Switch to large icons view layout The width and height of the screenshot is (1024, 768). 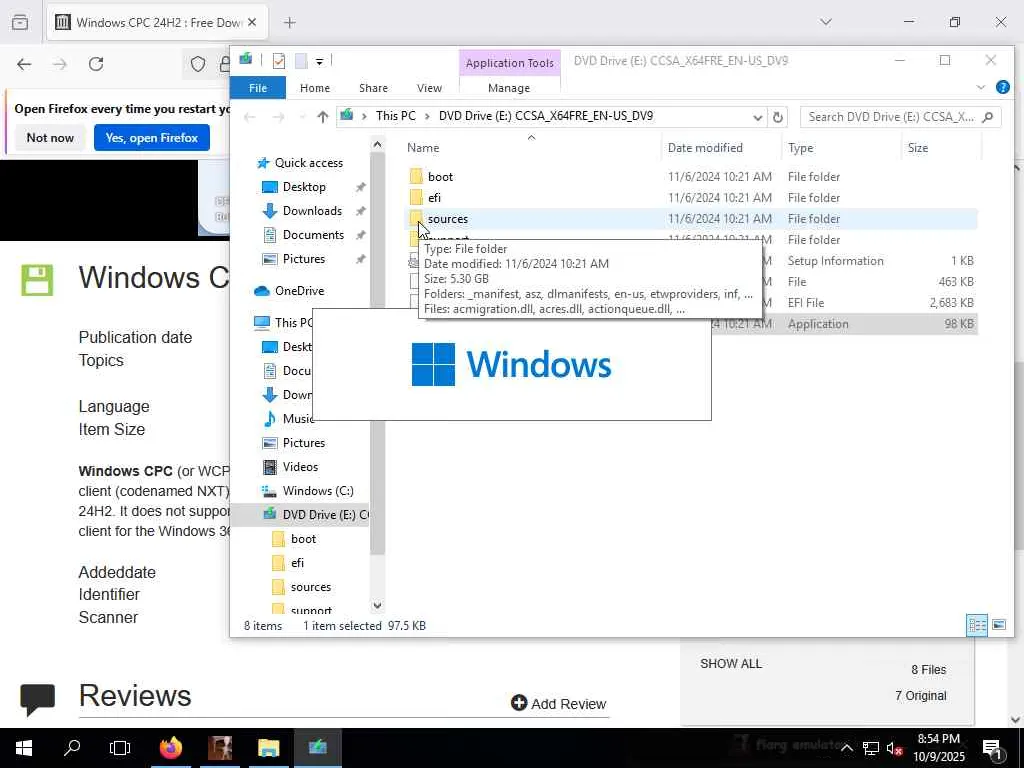[x=999, y=626]
